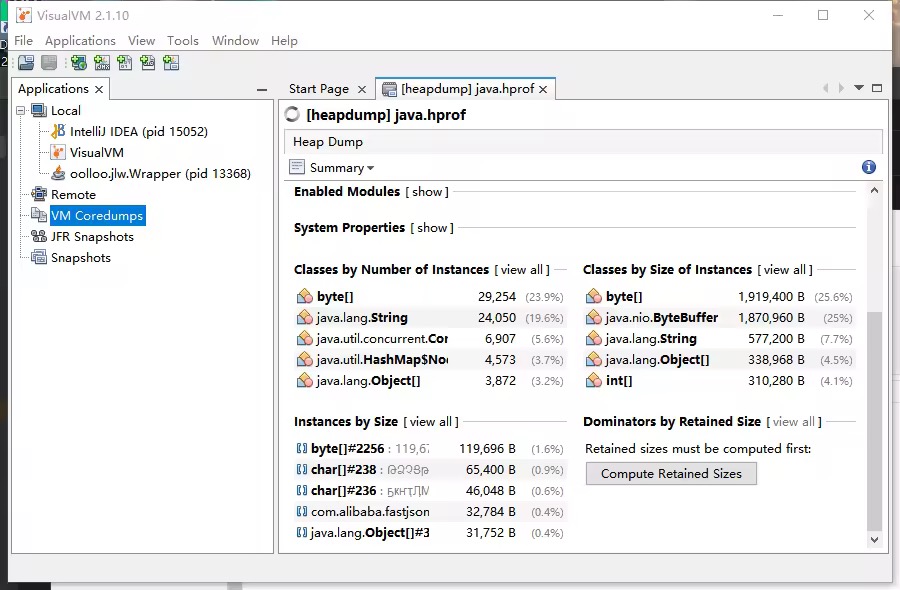The height and width of the screenshot is (590, 900).
Task: Click the Compute Retained Sizes button
Action: (671, 473)
